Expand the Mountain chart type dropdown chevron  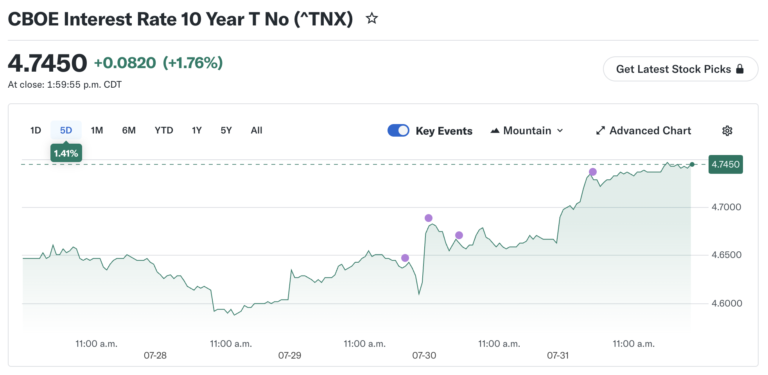click(x=560, y=131)
